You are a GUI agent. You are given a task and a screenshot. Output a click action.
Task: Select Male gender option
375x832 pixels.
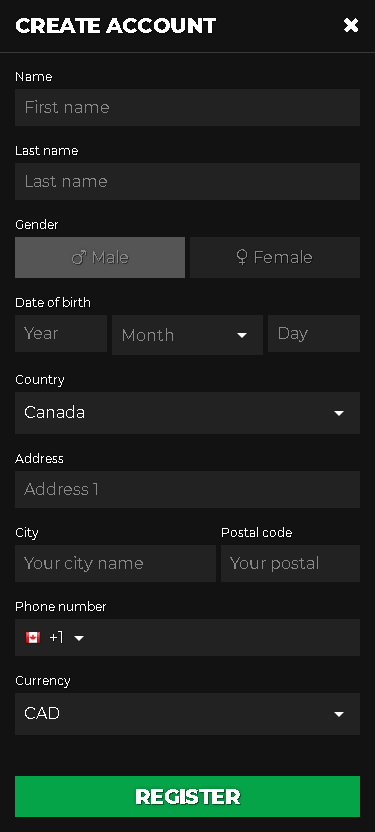pos(100,257)
